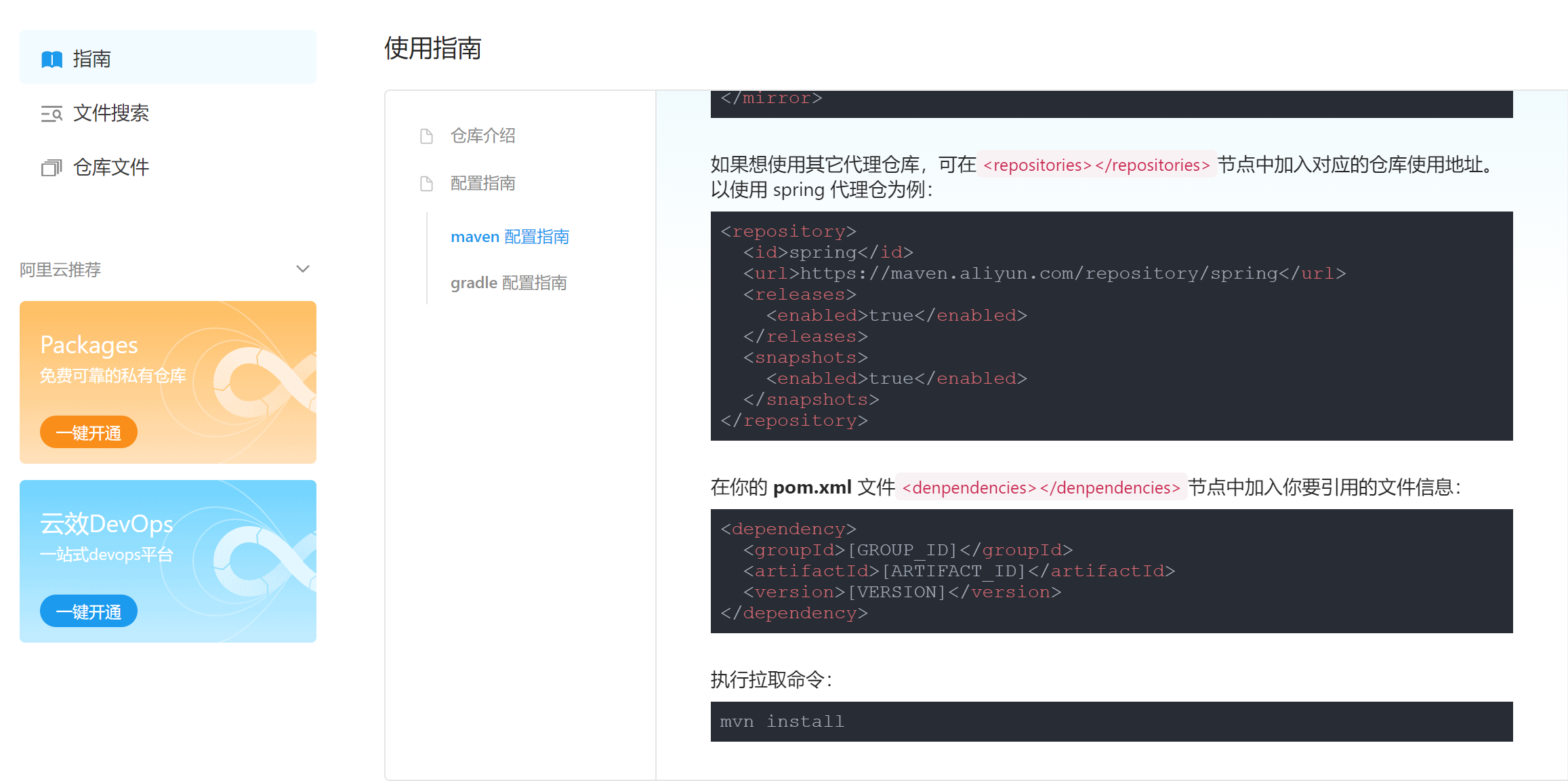This screenshot has height=781, width=1568.
Task: Click the stacked-windows icon beside 仓库文件
Action: pyautogui.click(x=51, y=167)
